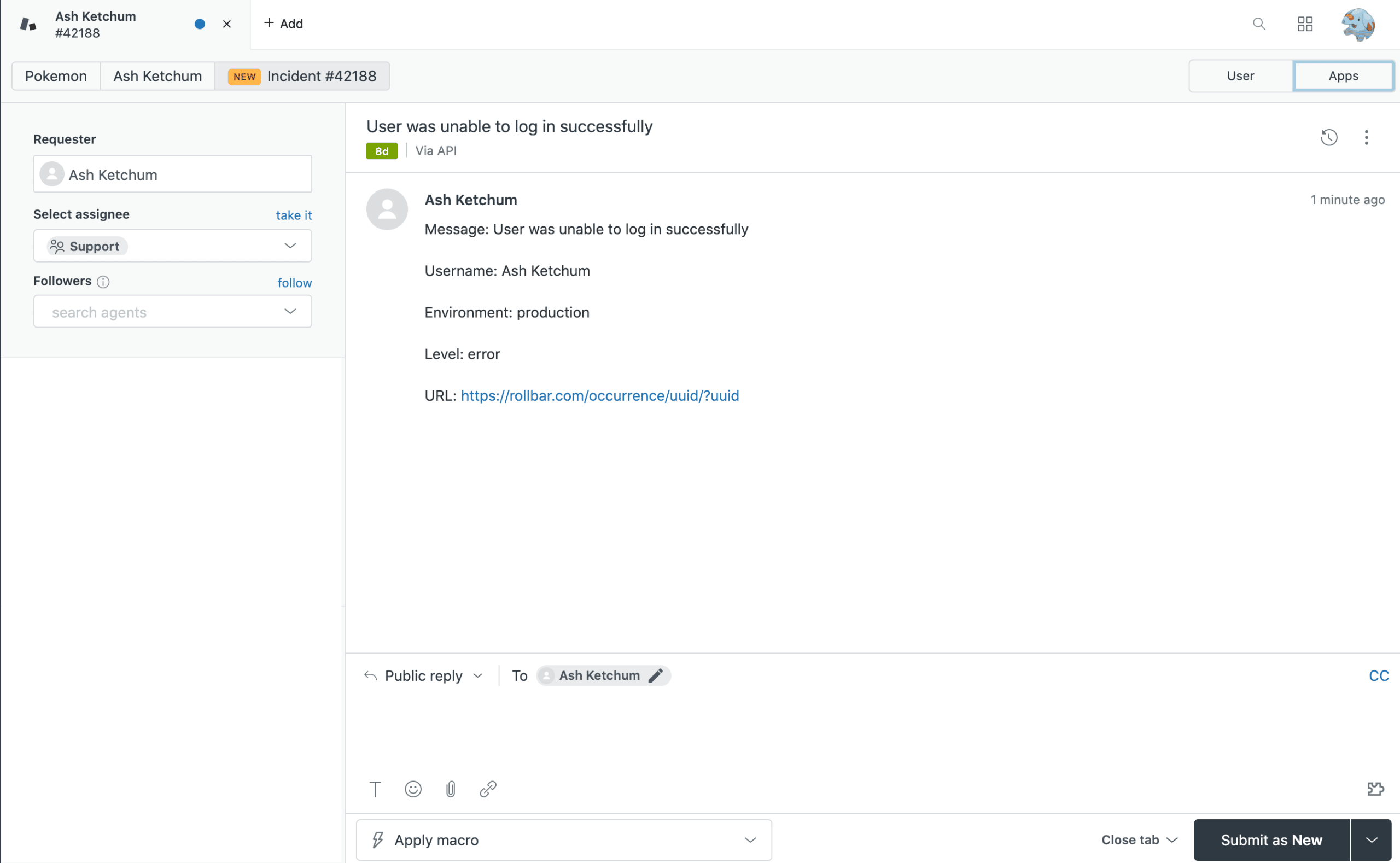Click the take it assignee shortcut link
The width and height of the screenshot is (1400, 863).
pos(294,214)
